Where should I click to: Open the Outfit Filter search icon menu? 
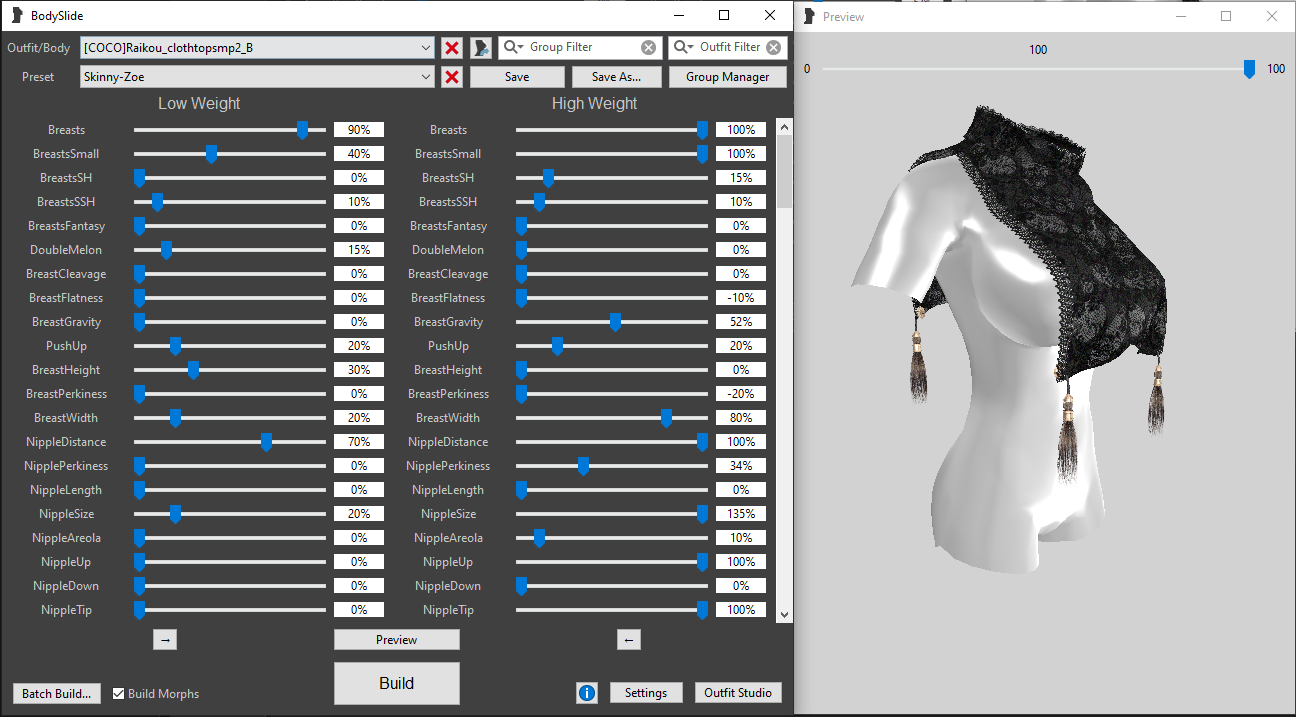684,47
